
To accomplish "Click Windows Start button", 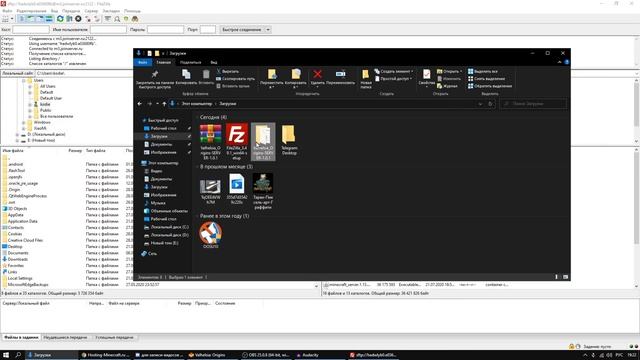I will click(6, 355).
